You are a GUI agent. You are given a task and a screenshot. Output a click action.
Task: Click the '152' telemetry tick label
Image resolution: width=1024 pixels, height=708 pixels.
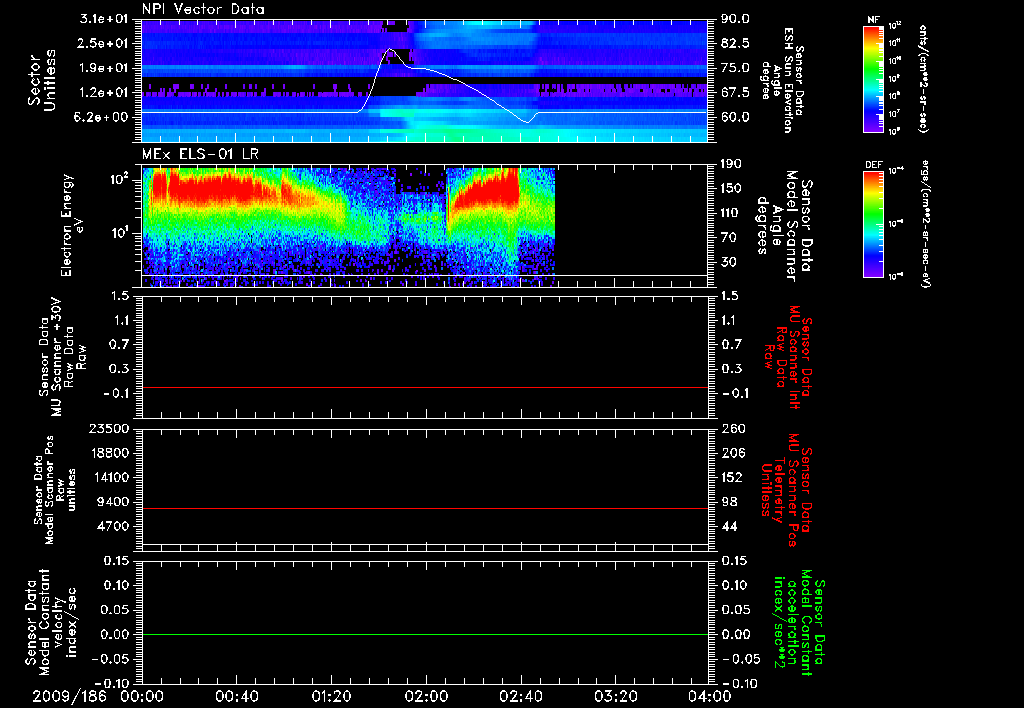click(x=731, y=477)
